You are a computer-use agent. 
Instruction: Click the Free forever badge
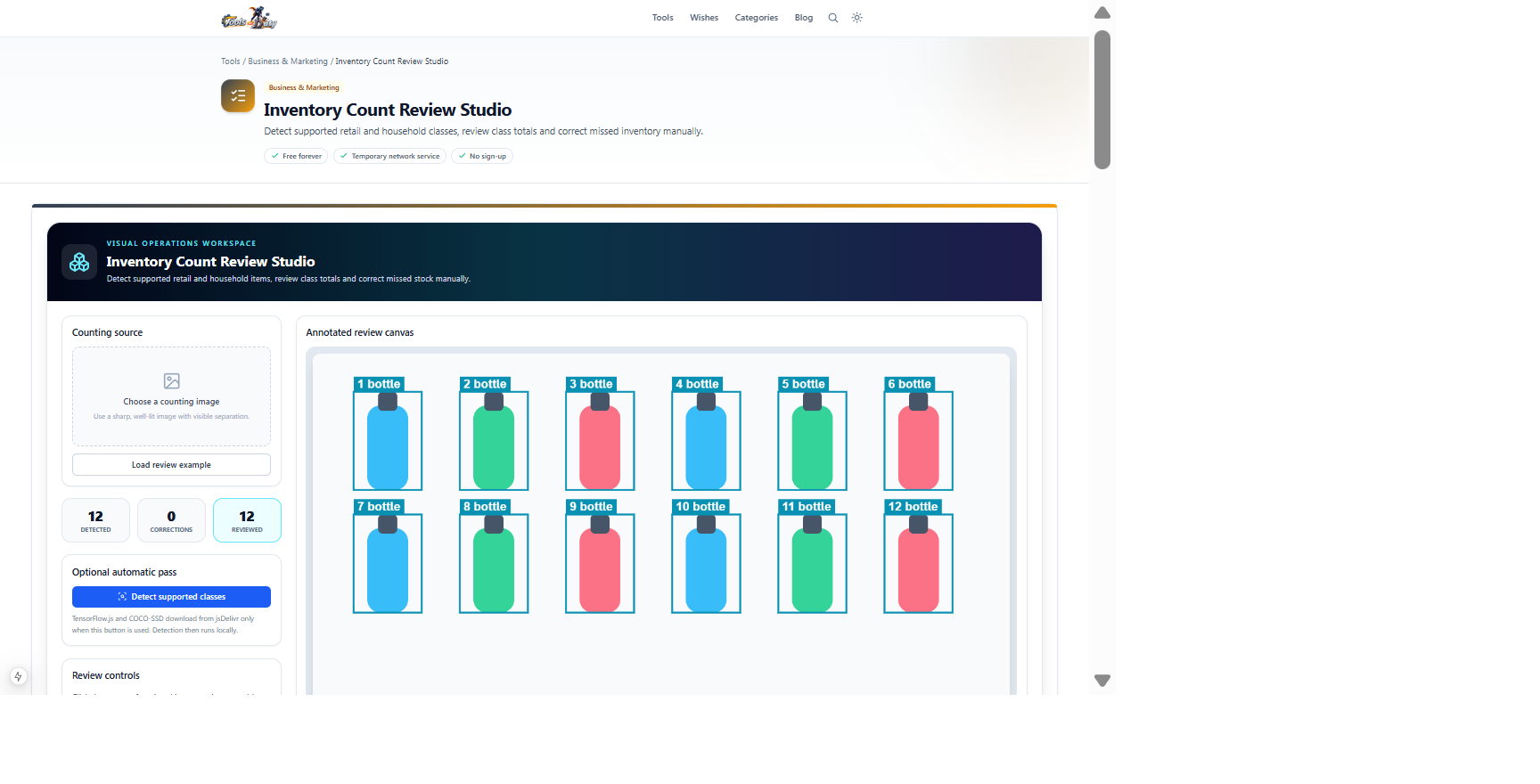296,156
